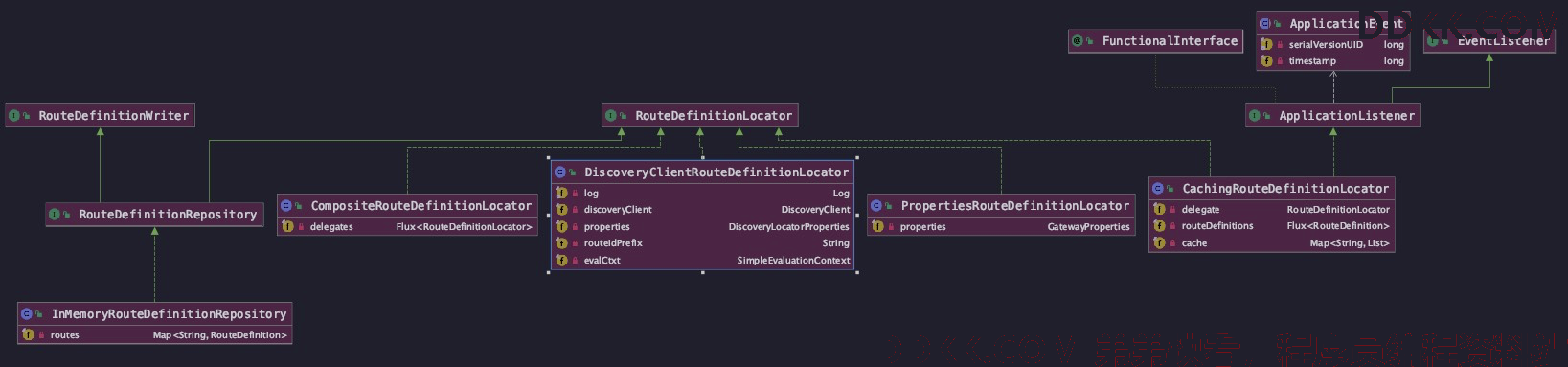The image size is (1568, 367).
Task: Select the serialVersionUID field in ApplicationEvent
Action: [x=1332, y=45]
